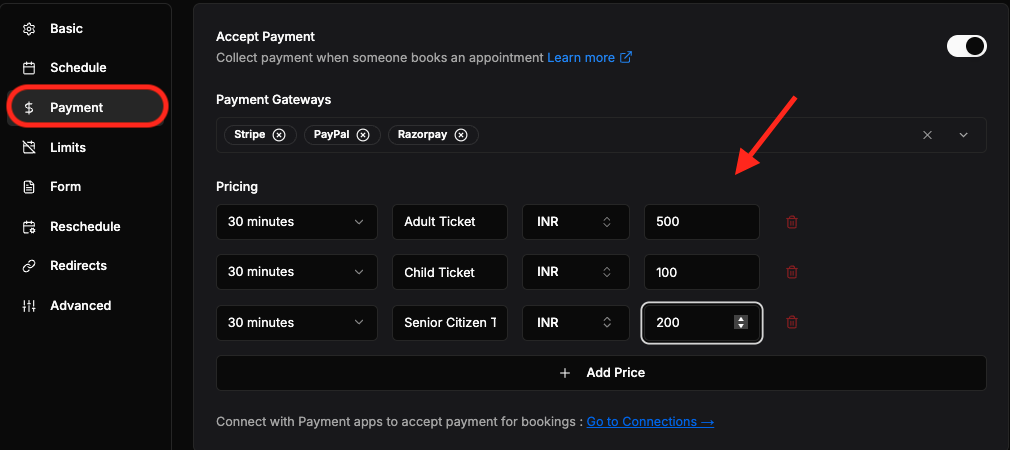Screen dimensions: 1010x450
Task: Open the Adult Ticket duration dropdown
Action: [x=297, y=222]
